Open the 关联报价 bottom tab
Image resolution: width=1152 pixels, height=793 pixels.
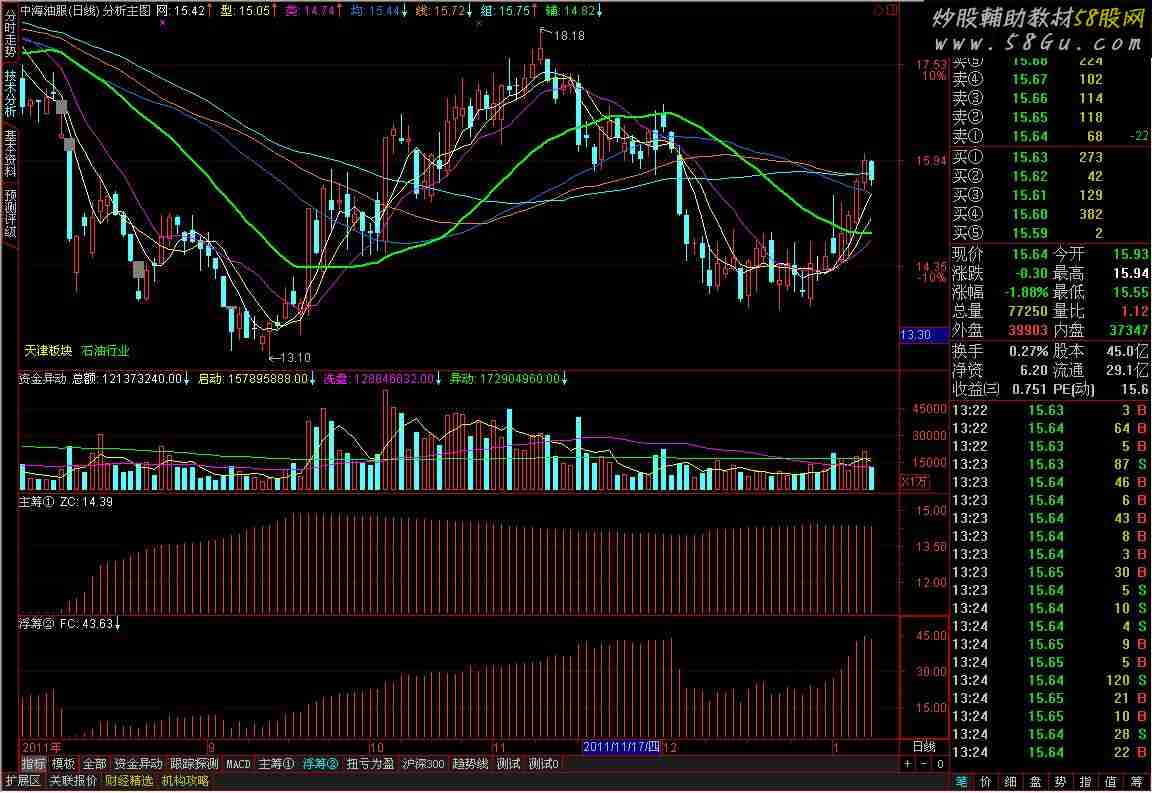[x=73, y=781]
